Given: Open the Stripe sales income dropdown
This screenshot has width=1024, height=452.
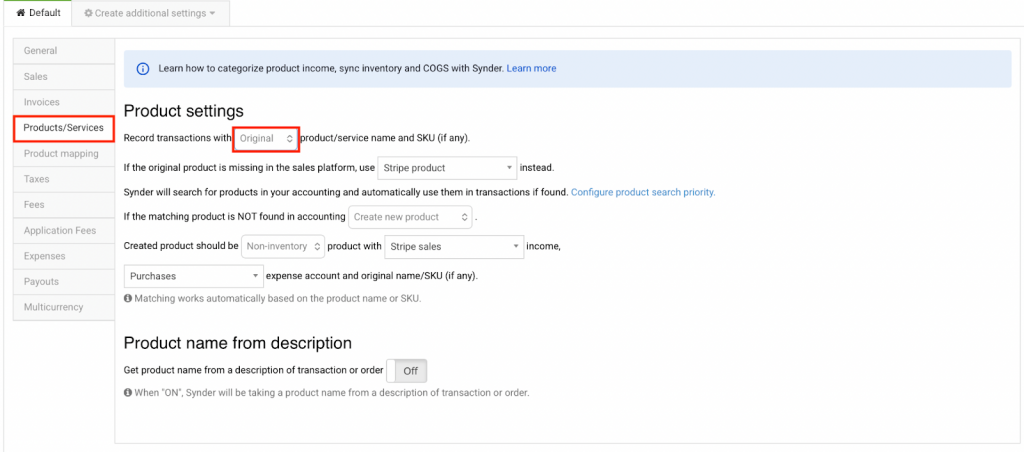Looking at the screenshot, I should [454, 245].
